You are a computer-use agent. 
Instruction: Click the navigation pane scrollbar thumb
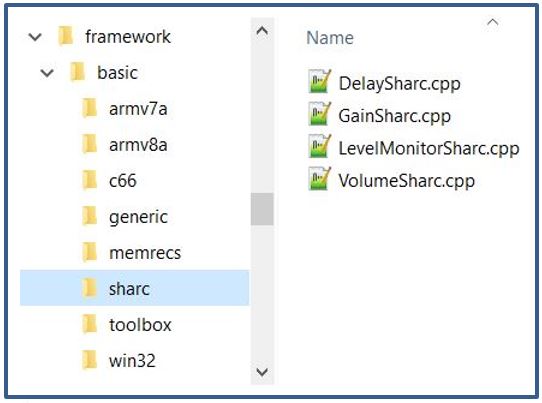[x=262, y=209]
